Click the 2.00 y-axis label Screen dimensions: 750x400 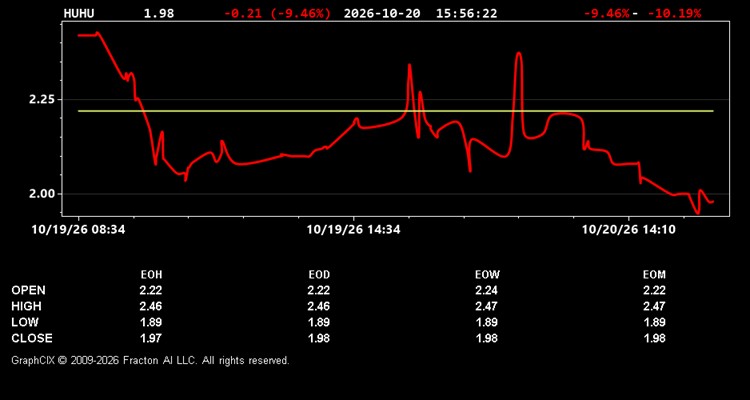click(43, 194)
